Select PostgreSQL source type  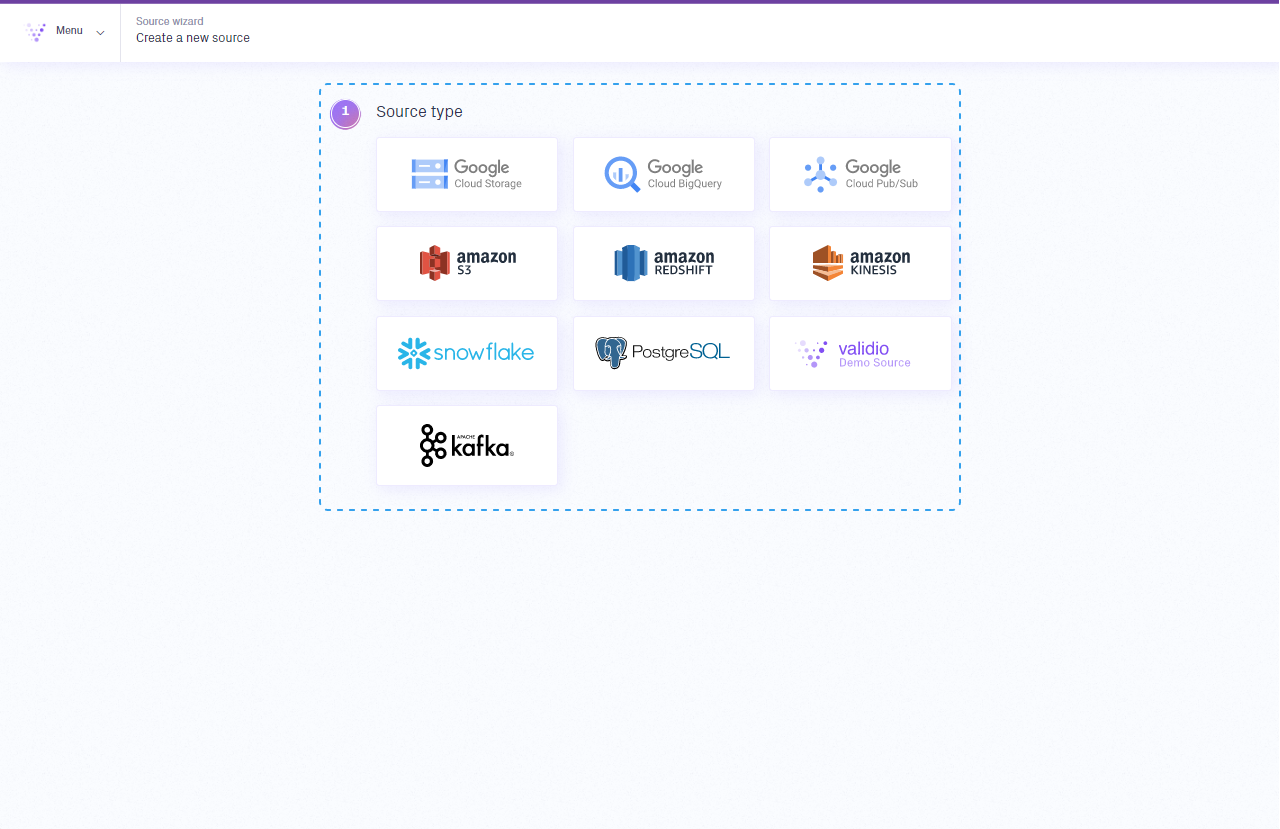664,353
